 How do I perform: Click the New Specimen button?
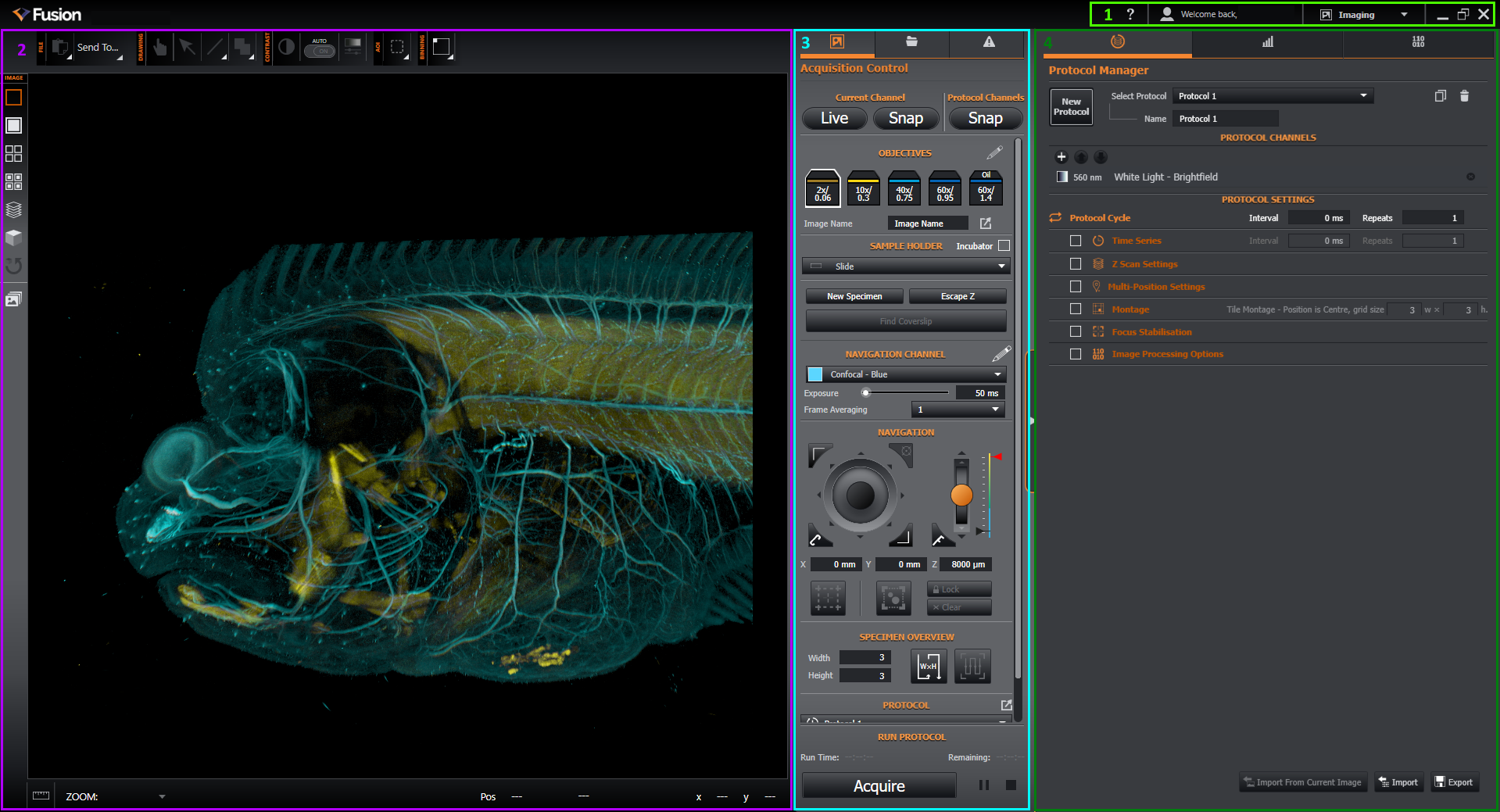[854, 296]
